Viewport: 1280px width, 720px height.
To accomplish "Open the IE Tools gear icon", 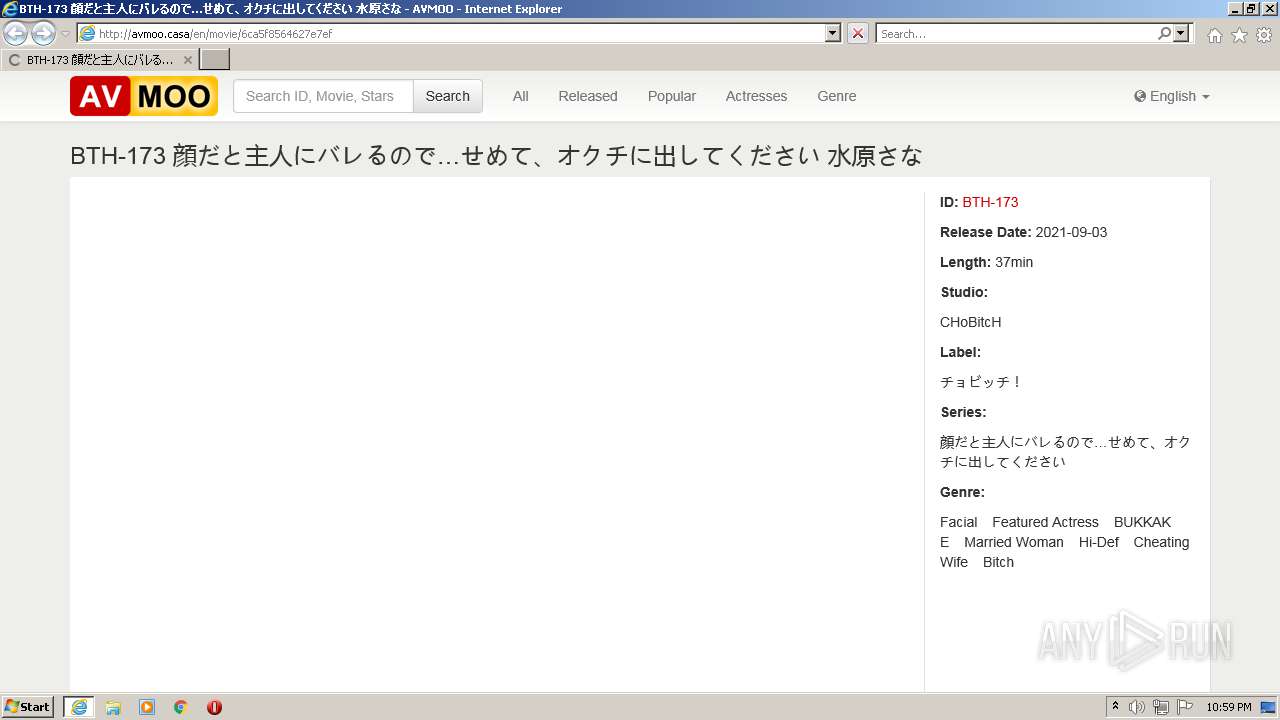I will click(x=1264, y=35).
